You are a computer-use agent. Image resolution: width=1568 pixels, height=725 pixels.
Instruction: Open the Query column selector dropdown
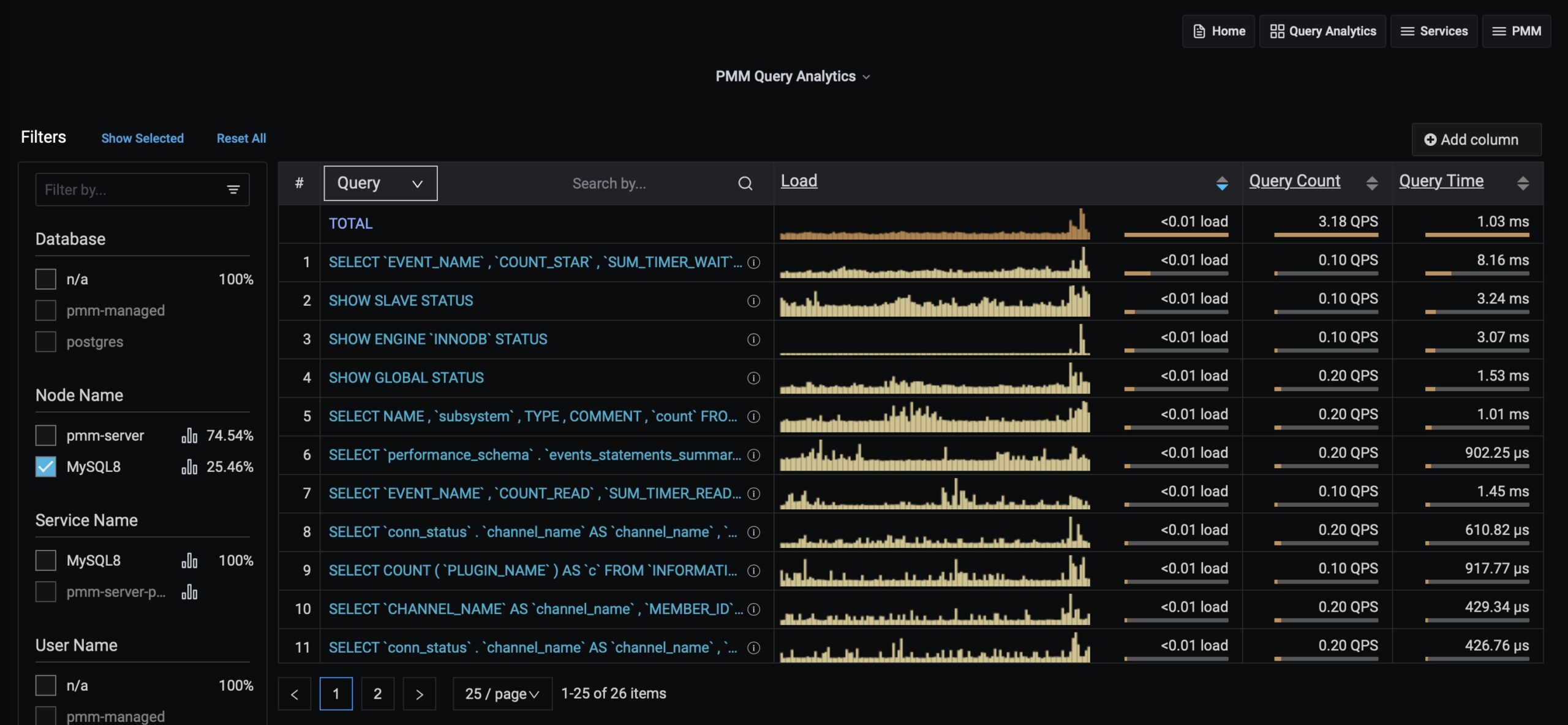pos(379,183)
